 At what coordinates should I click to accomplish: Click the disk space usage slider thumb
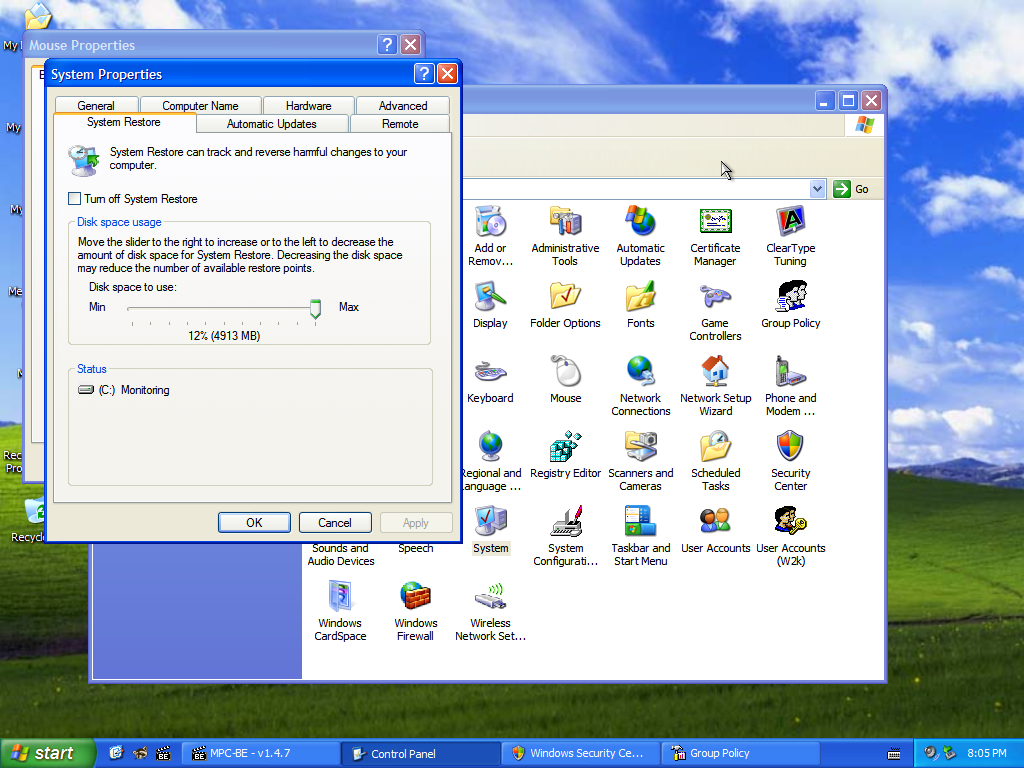[315, 308]
